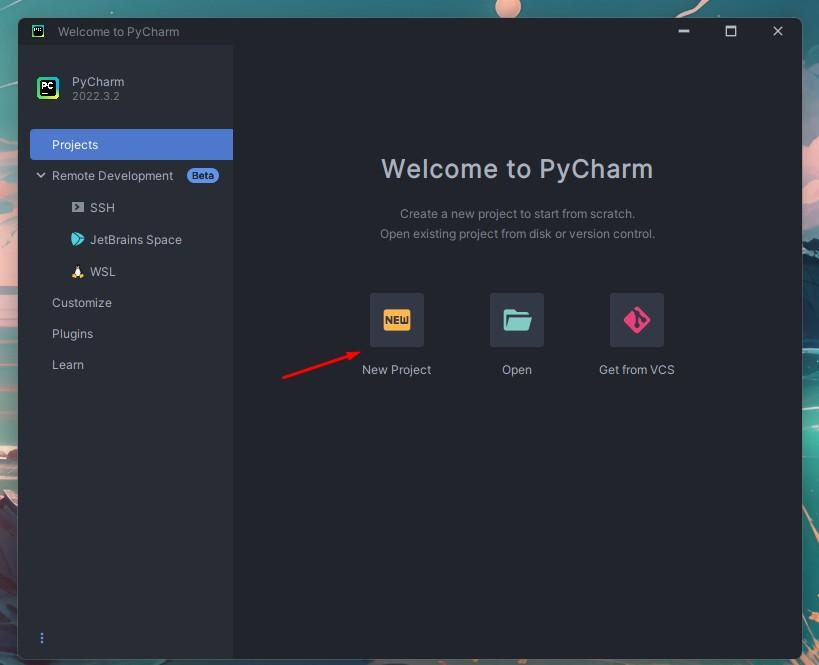The height and width of the screenshot is (665, 819).
Task: Close the Welcome to PyCharm window
Action: [x=778, y=31]
